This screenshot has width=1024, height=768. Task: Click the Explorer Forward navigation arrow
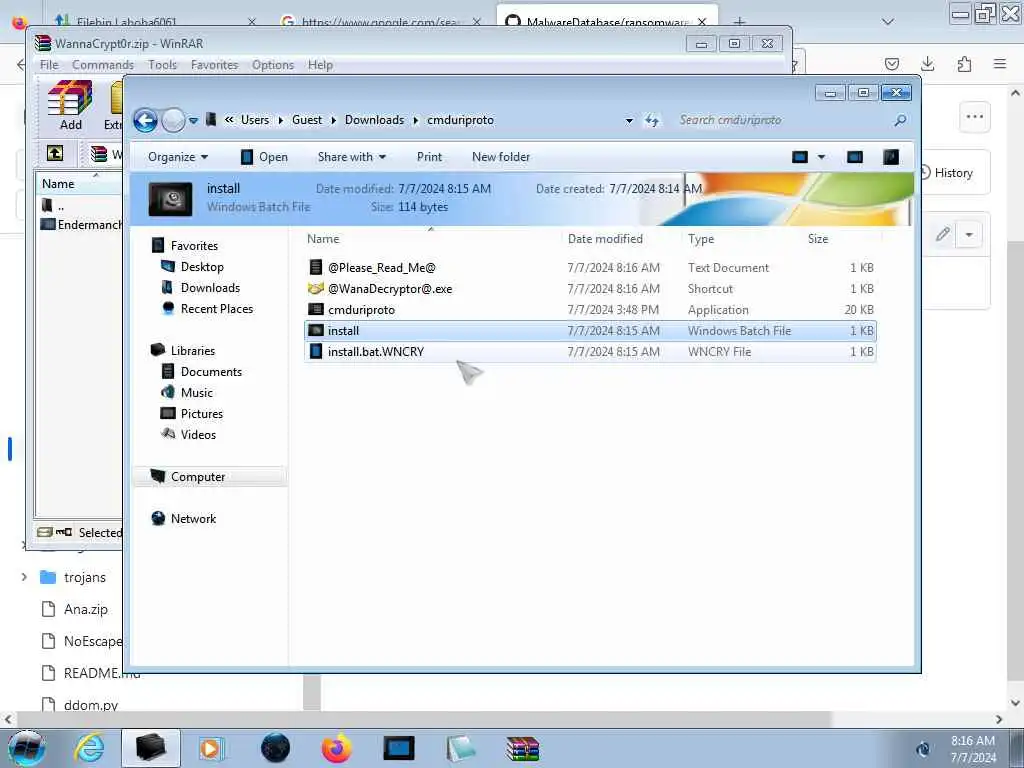pyautogui.click(x=173, y=120)
